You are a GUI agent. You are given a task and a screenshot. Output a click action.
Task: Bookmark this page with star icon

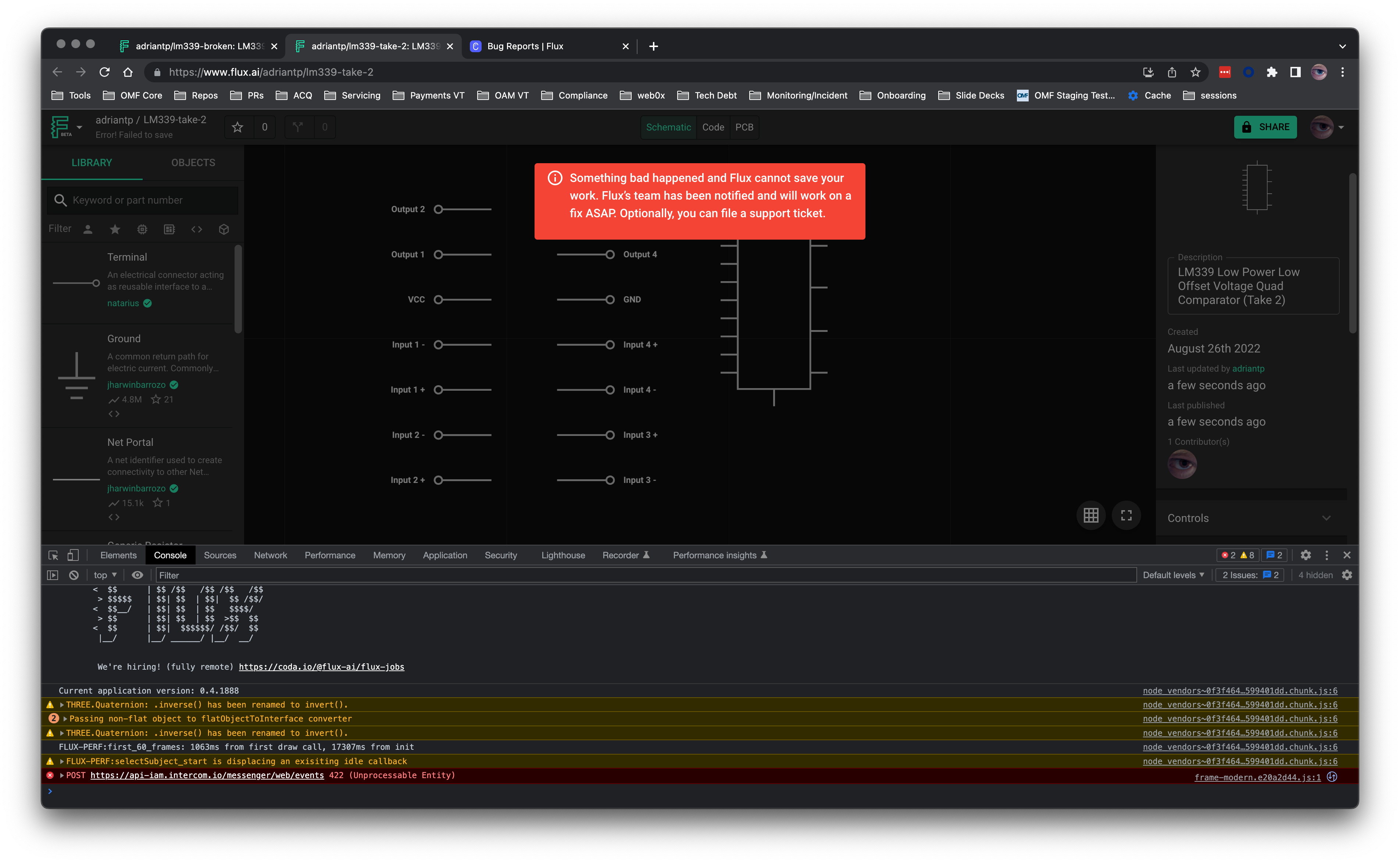(x=1195, y=72)
